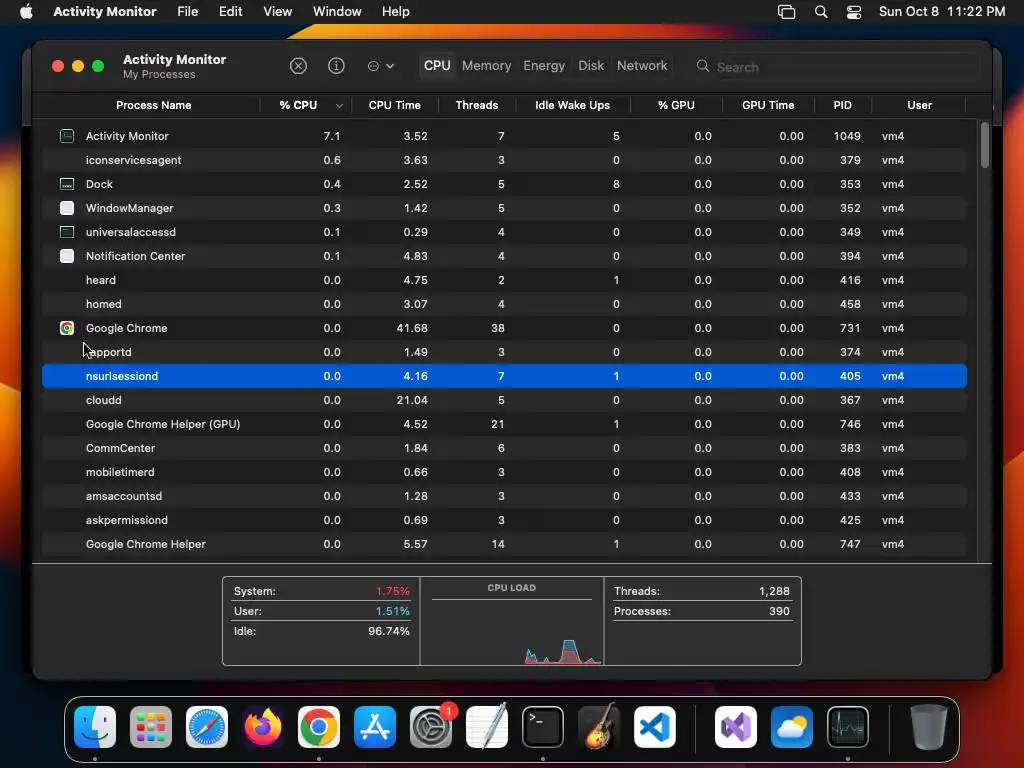Sort by Process Name column
Screen dimensions: 1024x768
[153, 105]
